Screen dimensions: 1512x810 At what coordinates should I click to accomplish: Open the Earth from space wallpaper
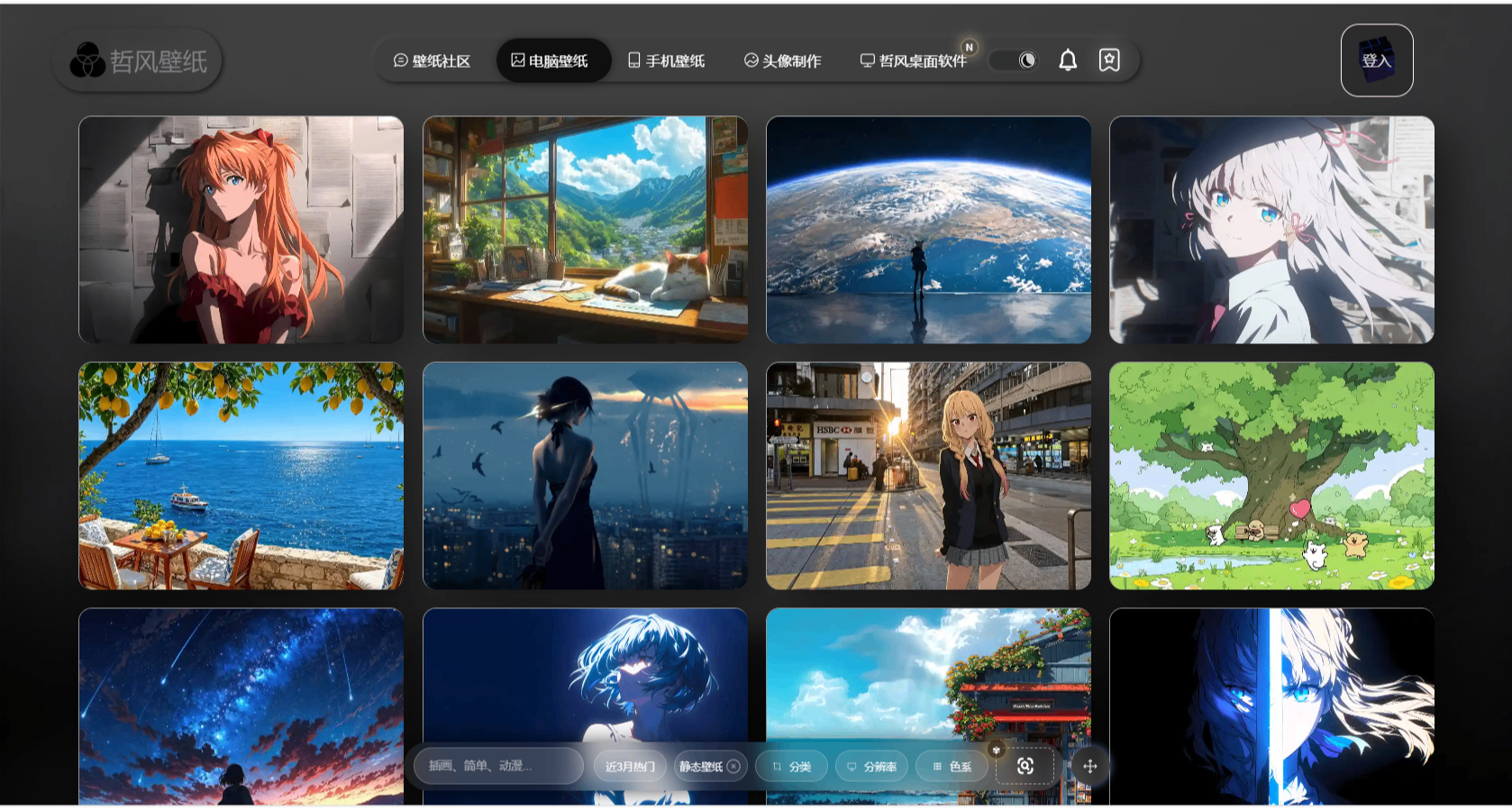coord(928,230)
